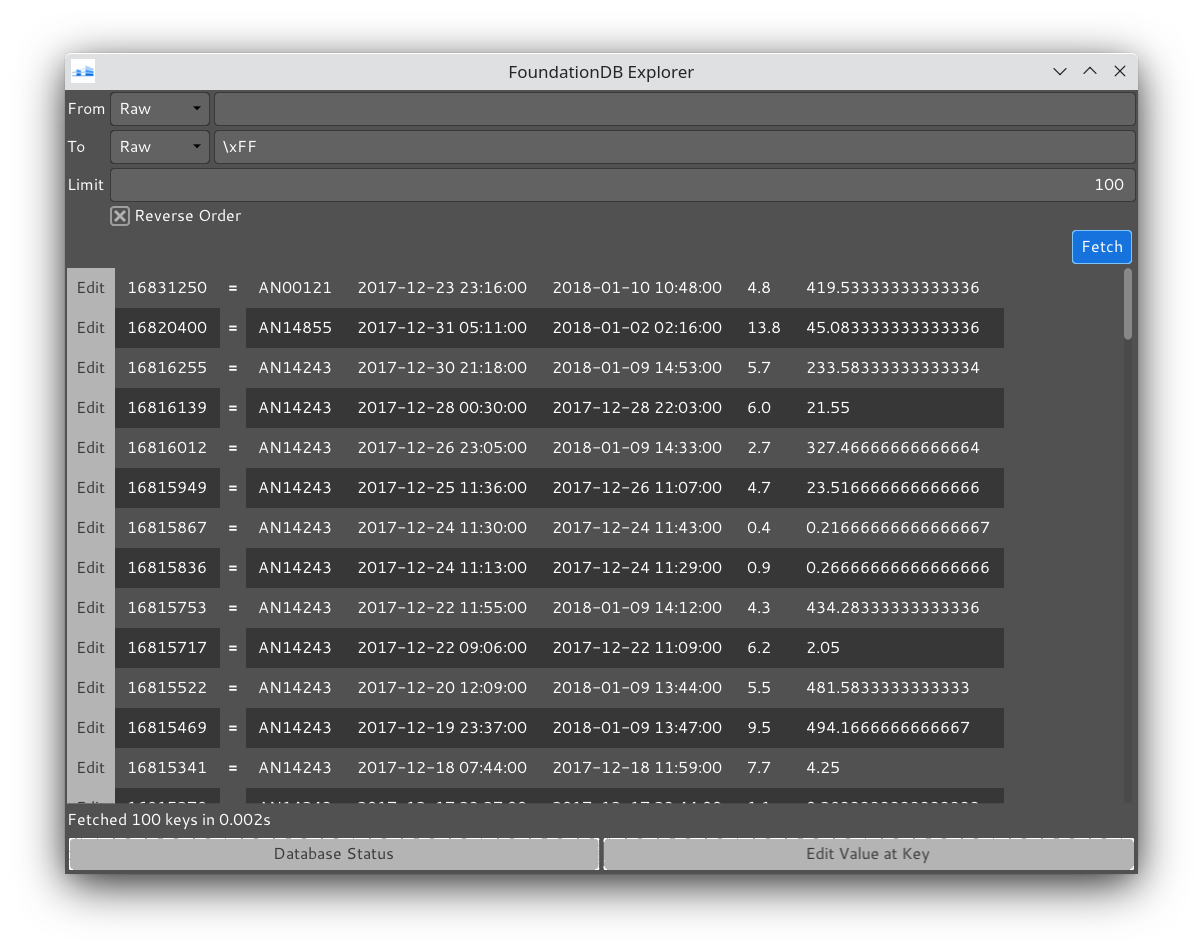Image resolution: width=1203 pixels, height=951 pixels.
Task: Edit the row with key 16815522
Action: click(x=91, y=688)
